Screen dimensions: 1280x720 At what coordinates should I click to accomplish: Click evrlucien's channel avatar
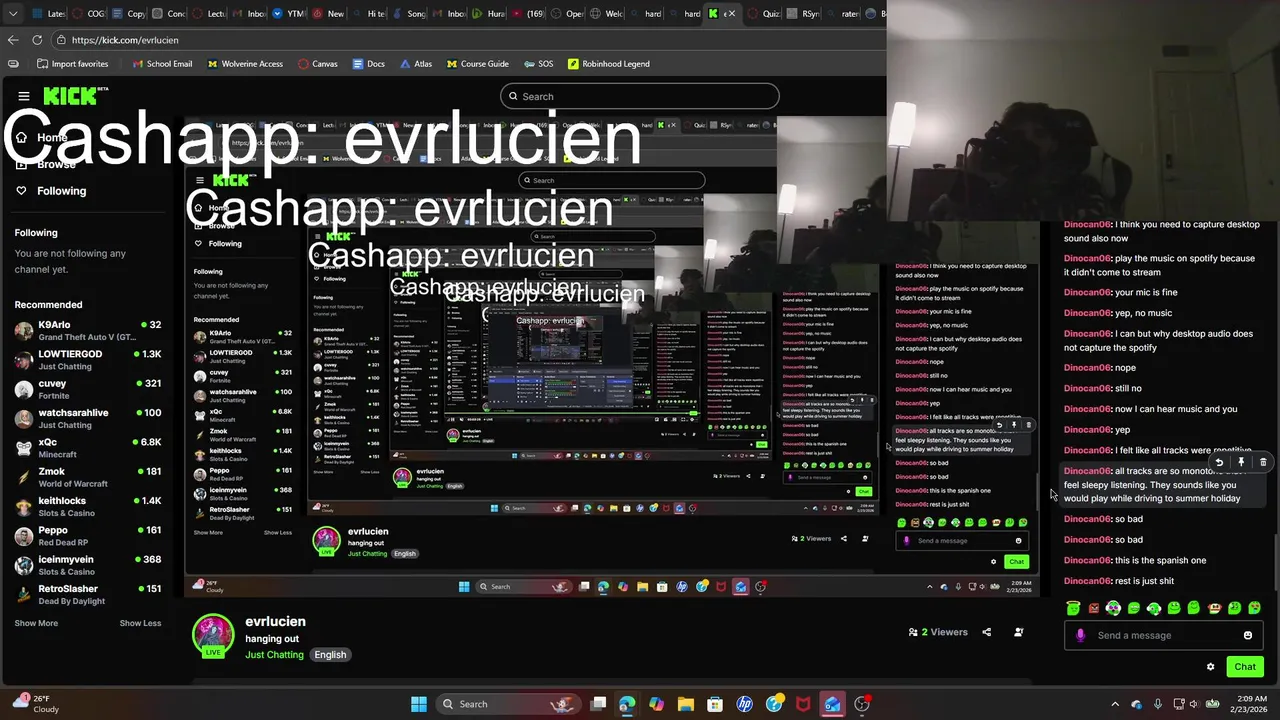coord(213,636)
